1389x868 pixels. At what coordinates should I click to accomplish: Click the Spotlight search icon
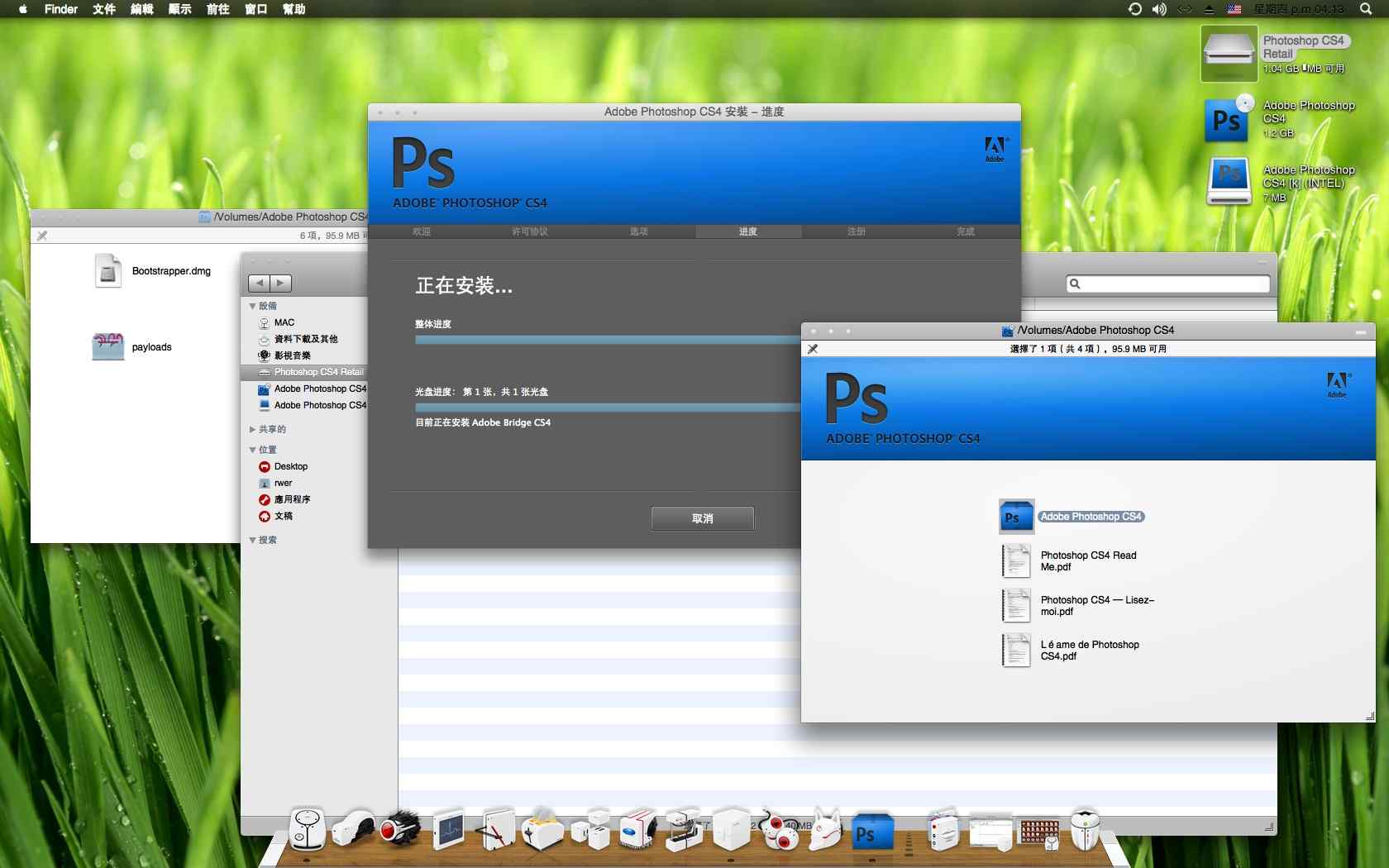coord(1366,9)
